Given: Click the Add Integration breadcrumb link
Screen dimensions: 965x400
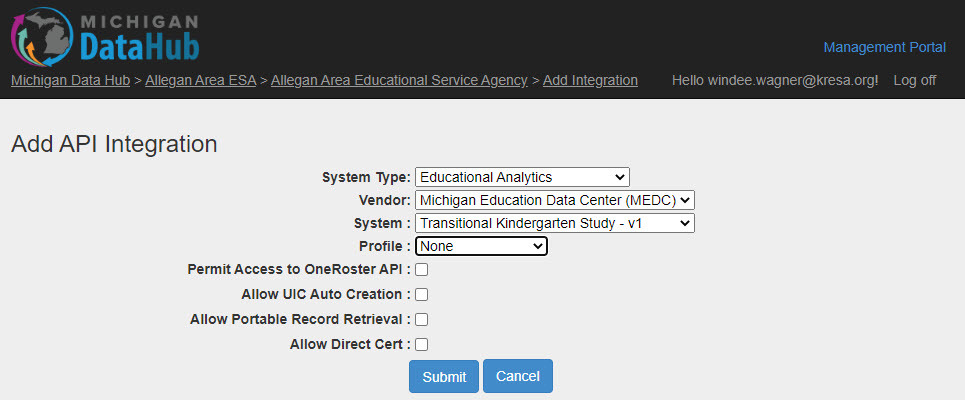Looking at the screenshot, I should [x=590, y=80].
